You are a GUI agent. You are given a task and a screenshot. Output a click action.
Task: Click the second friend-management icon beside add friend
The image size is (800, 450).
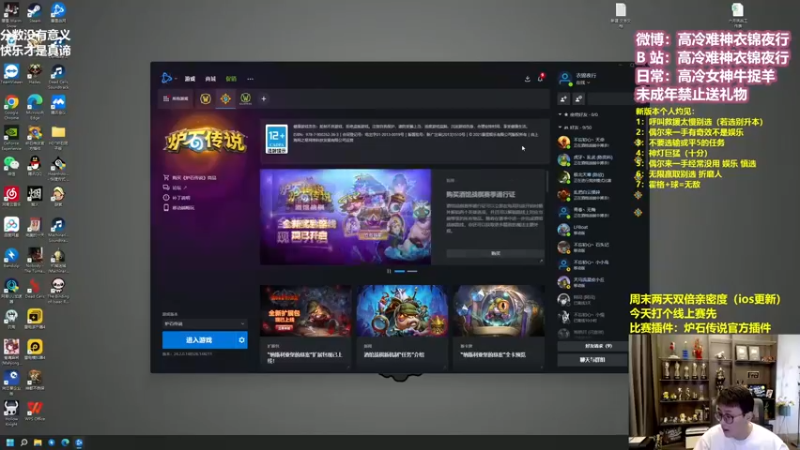(x=579, y=99)
